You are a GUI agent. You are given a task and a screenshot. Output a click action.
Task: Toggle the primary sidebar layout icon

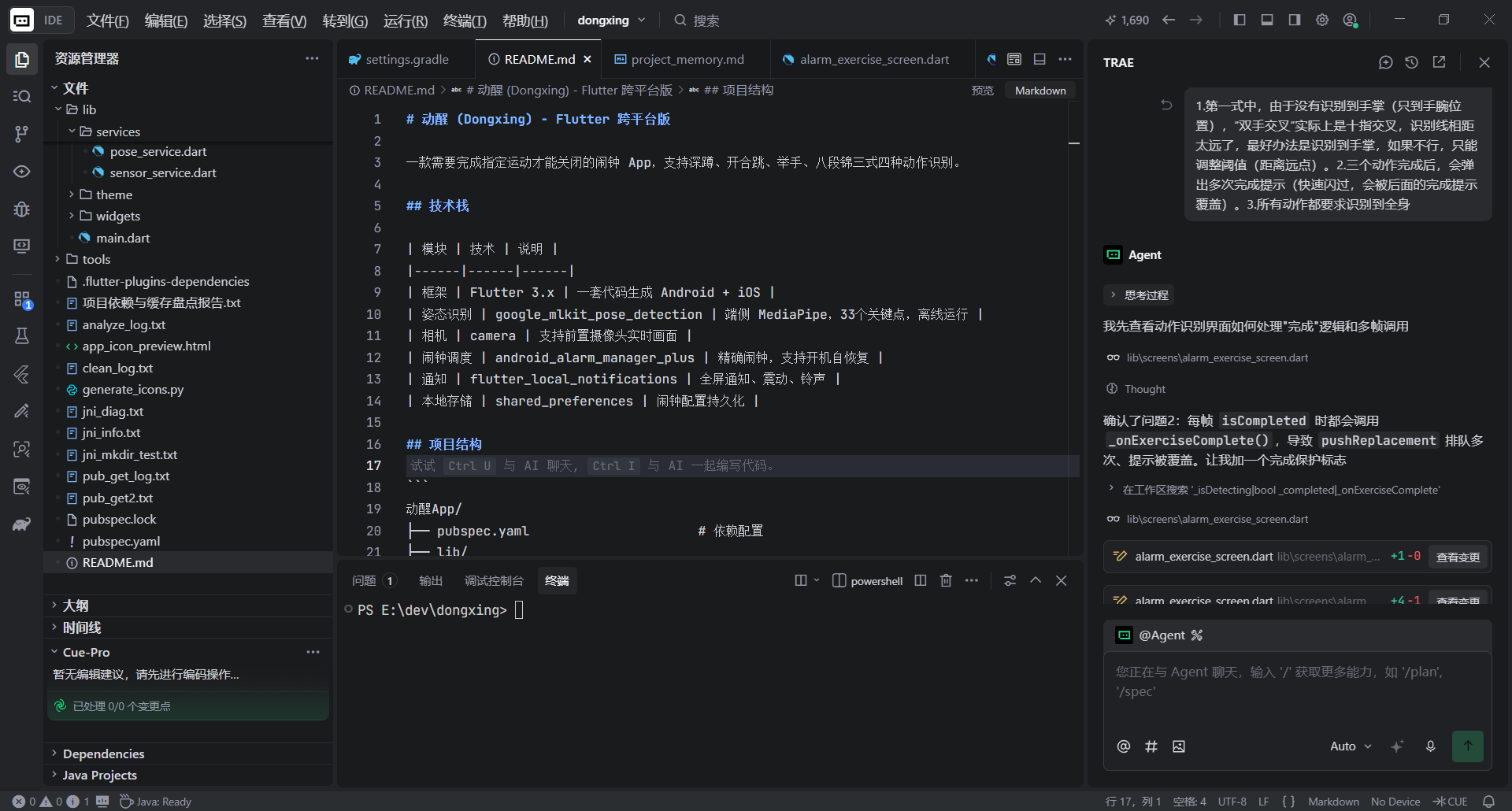1240,20
